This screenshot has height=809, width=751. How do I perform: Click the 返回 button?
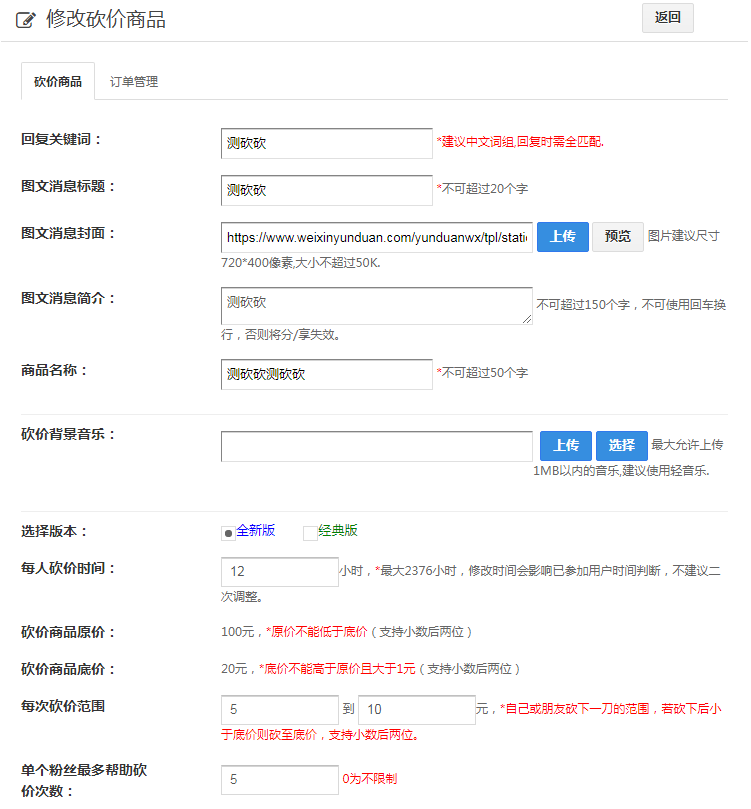[667, 18]
